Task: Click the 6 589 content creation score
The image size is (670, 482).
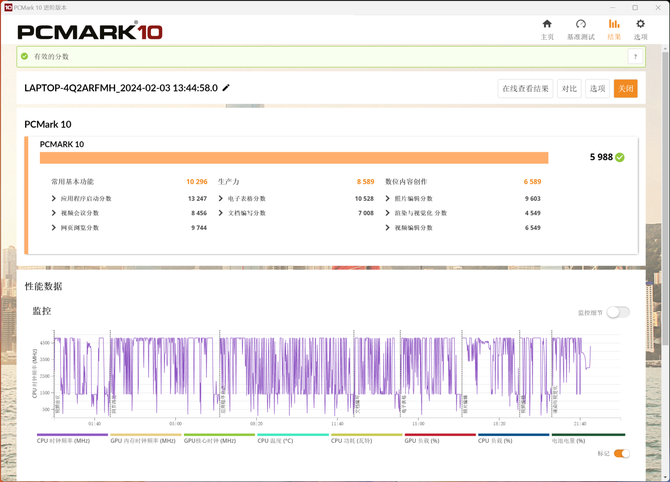Action: (532, 182)
